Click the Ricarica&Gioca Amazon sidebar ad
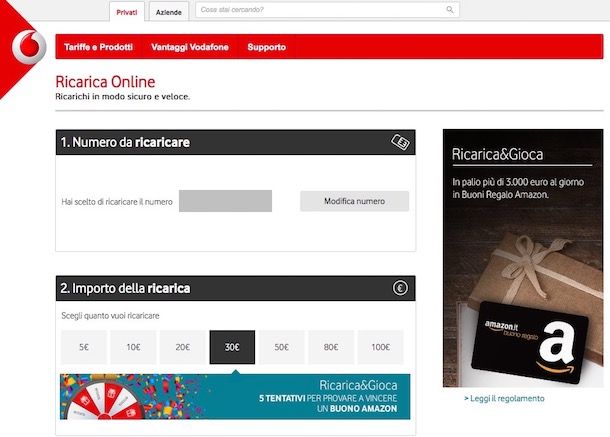 523,258
